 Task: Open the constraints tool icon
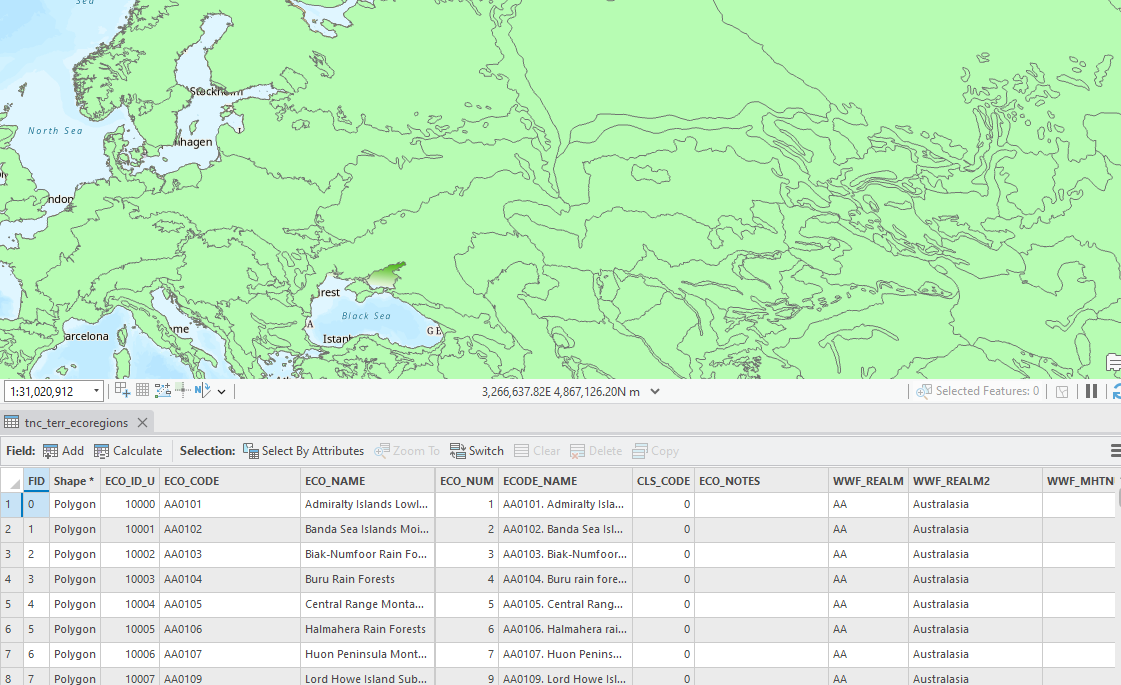point(162,390)
